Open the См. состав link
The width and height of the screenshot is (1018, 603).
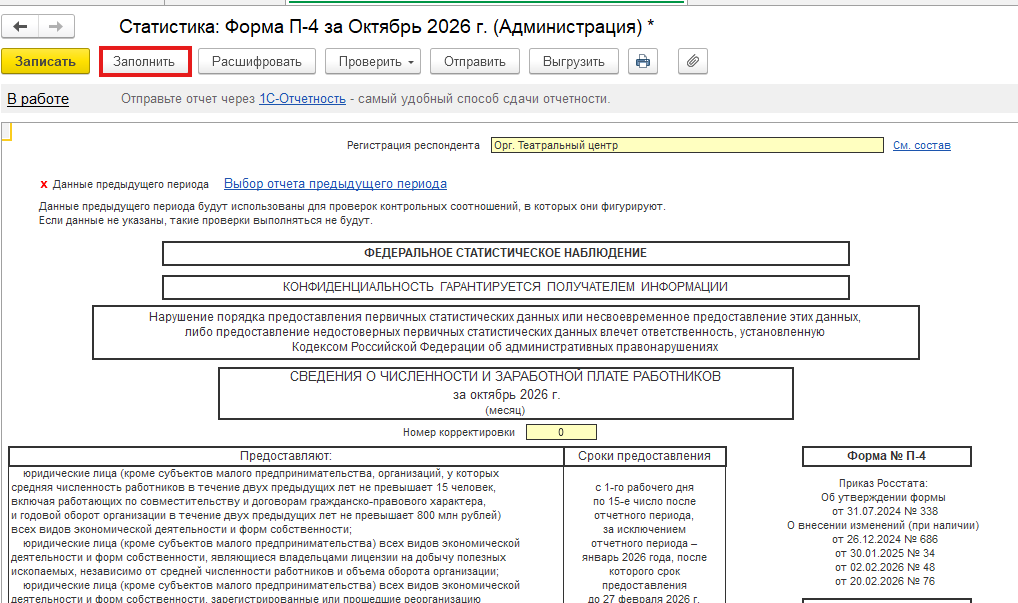(x=921, y=145)
